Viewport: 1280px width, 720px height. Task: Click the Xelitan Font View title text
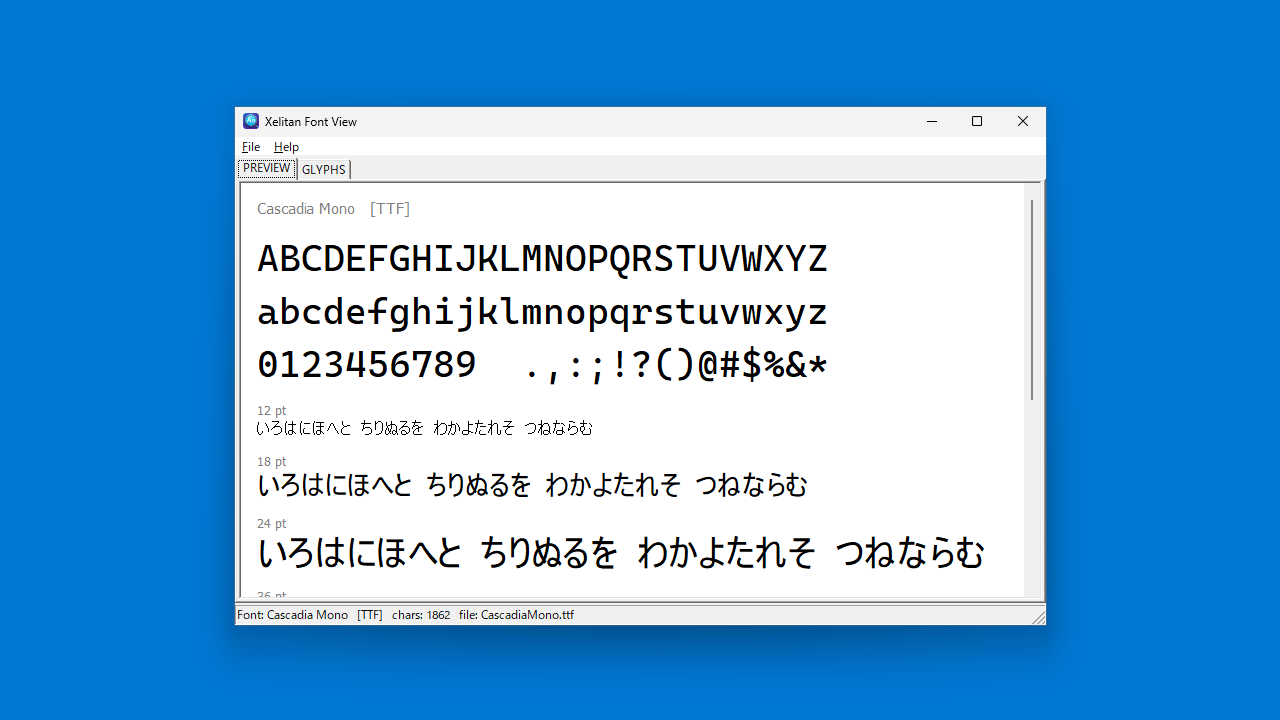point(310,122)
